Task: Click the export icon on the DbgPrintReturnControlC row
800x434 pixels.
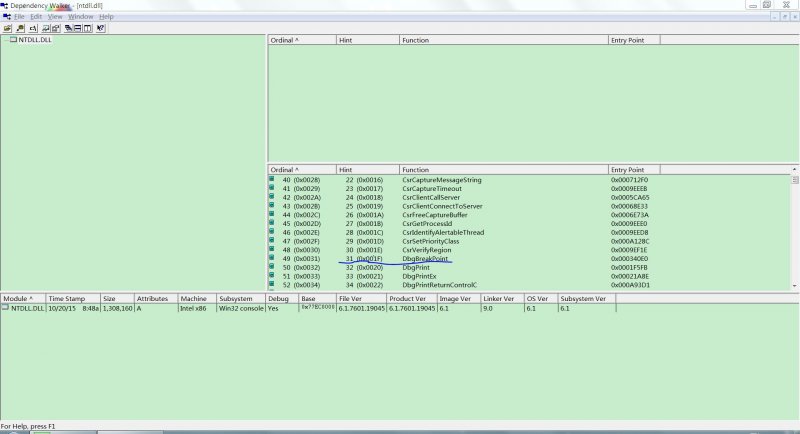Action: pos(271,284)
